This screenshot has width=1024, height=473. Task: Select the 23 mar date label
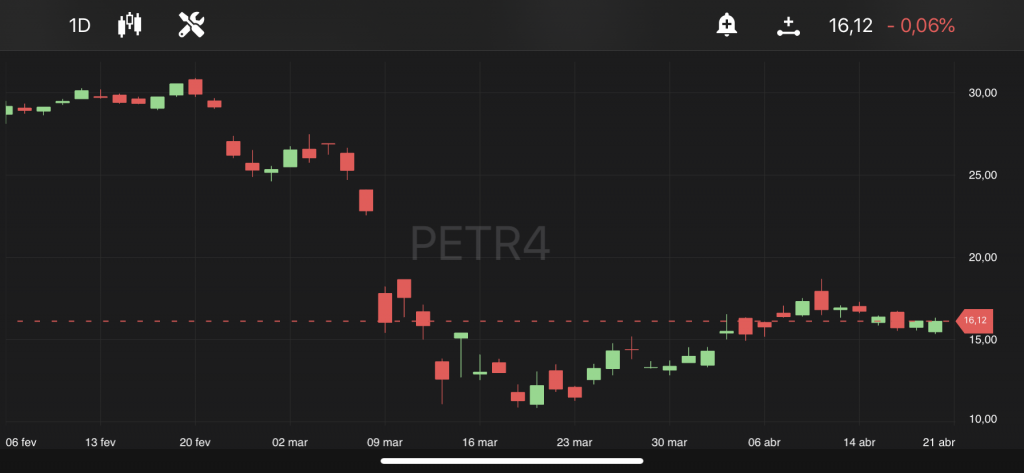click(x=575, y=442)
